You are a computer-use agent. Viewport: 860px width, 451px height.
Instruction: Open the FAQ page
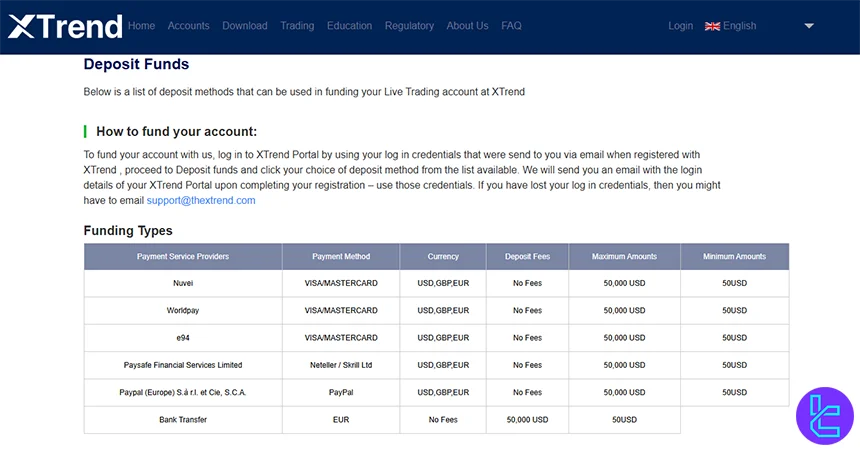[x=511, y=26]
